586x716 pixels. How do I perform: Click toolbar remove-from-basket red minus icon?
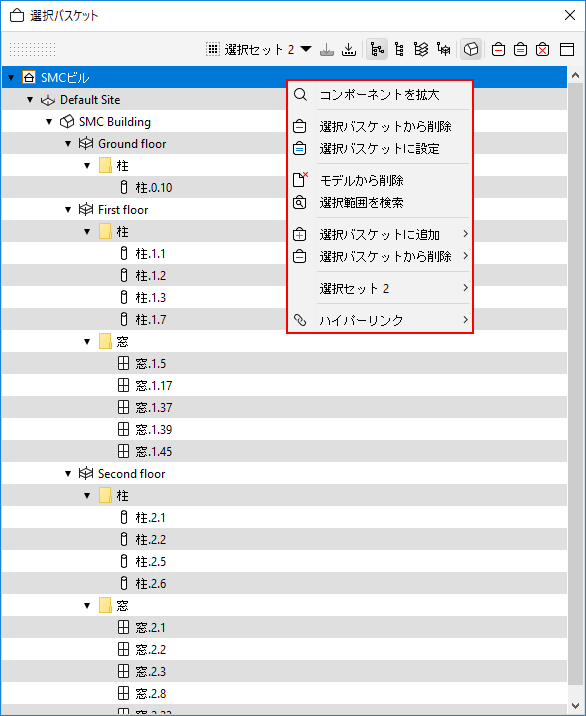(498, 49)
